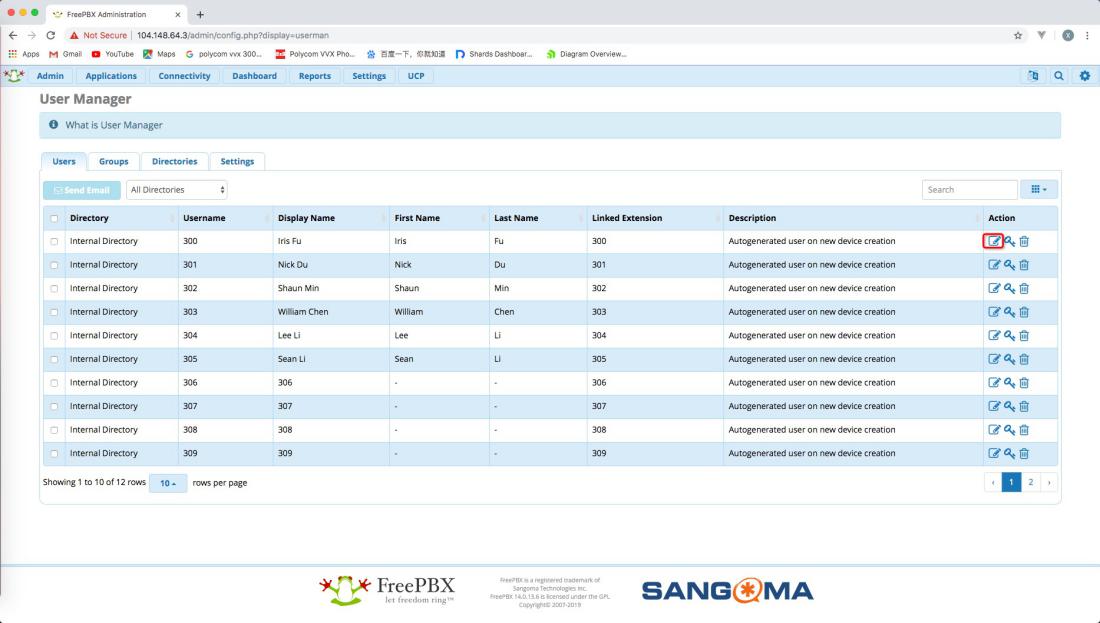Open the All Directories dropdown
The image size is (1100, 623).
177,189
